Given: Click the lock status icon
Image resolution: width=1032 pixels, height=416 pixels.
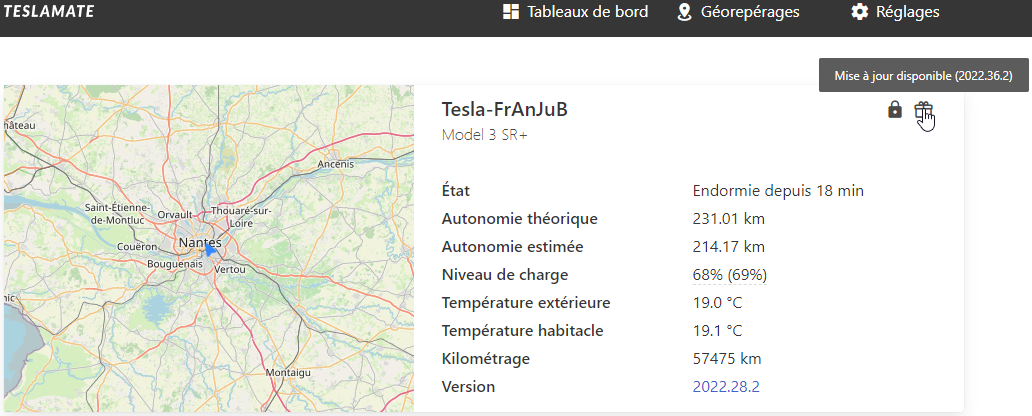Looking at the screenshot, I should click(894, 109).
